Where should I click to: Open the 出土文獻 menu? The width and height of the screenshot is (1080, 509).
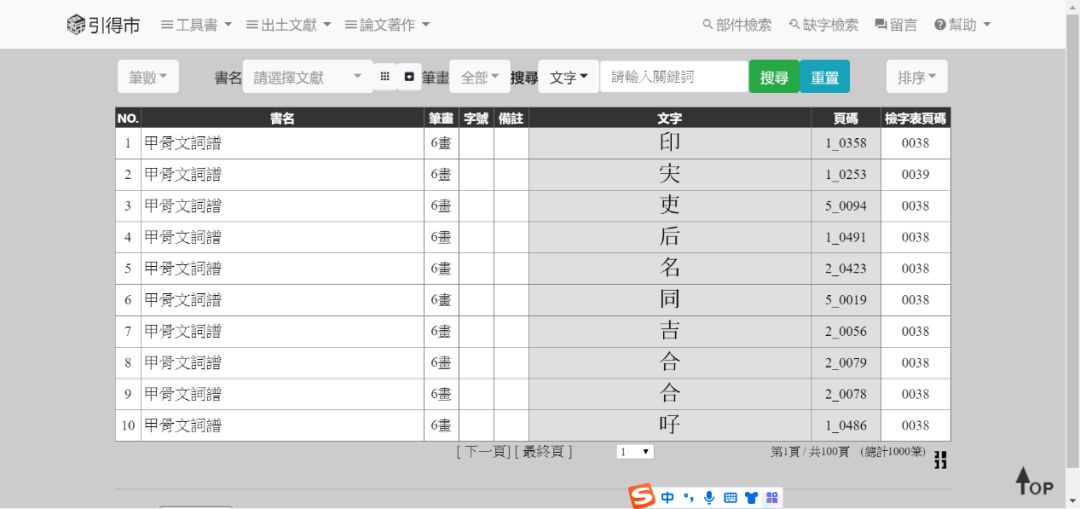(x=289, y=25)
